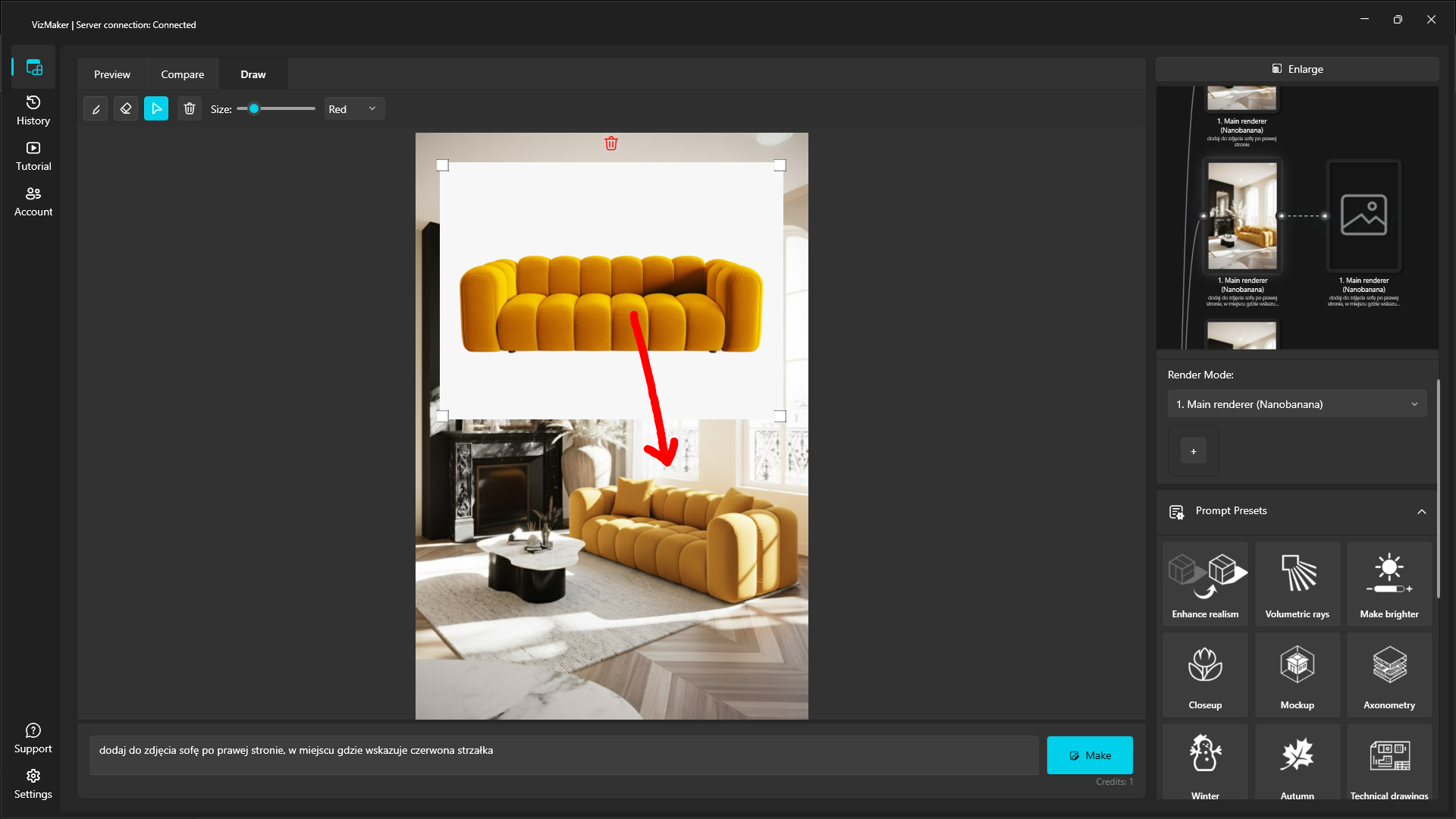This screenshot has height=819, width=1456.
Task: Activate the selection arrow tool
Action: pos(156,108)
